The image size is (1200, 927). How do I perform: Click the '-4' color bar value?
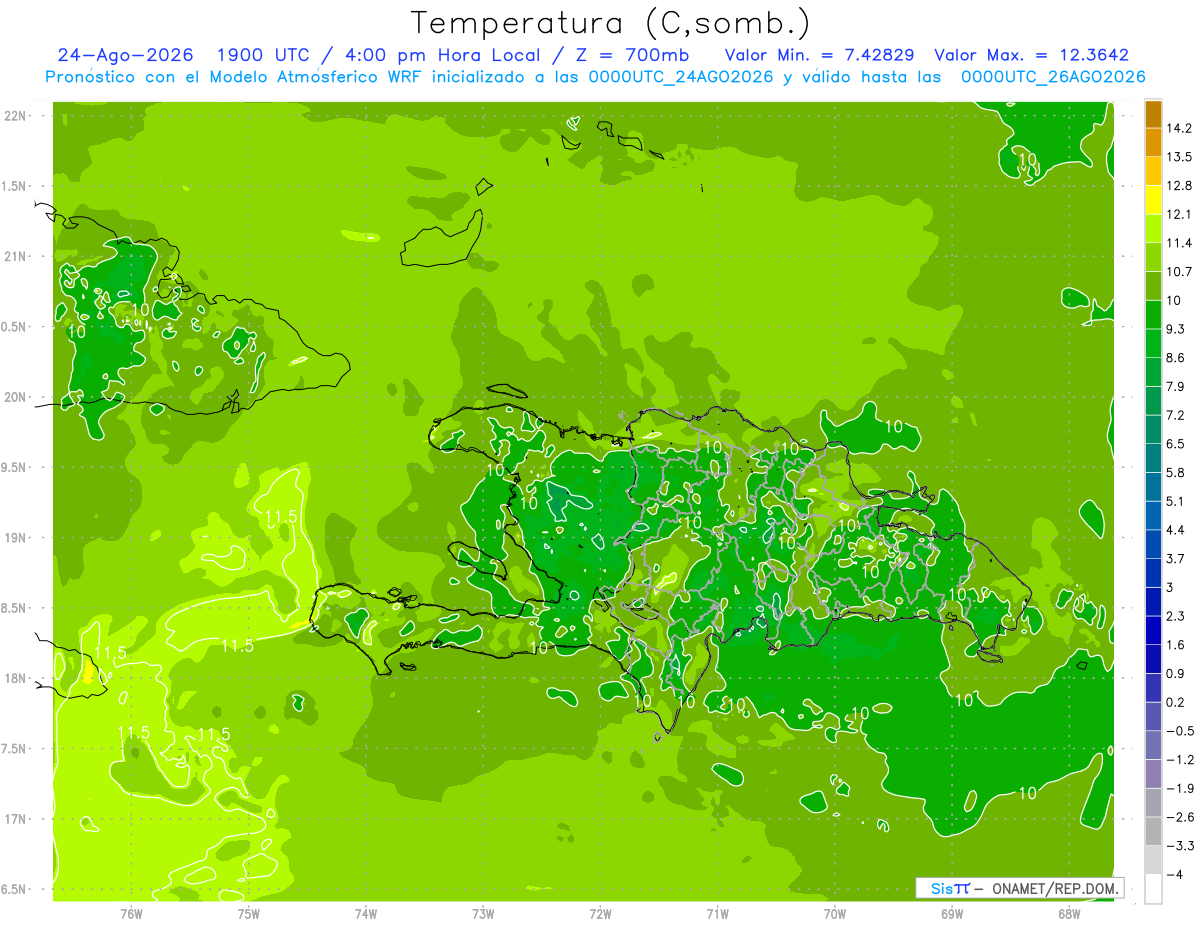(1174, 874)
